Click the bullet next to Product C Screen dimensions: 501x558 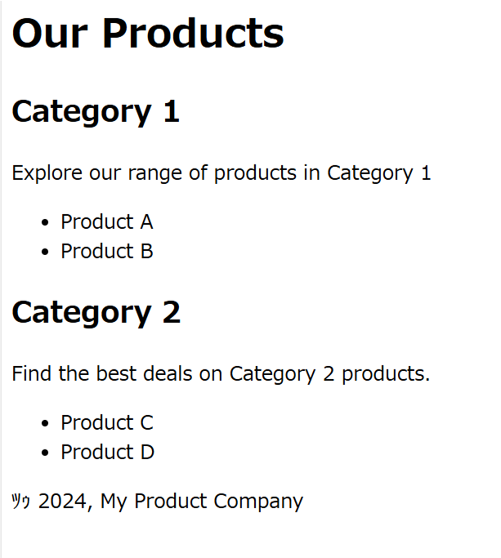point(44,423)
